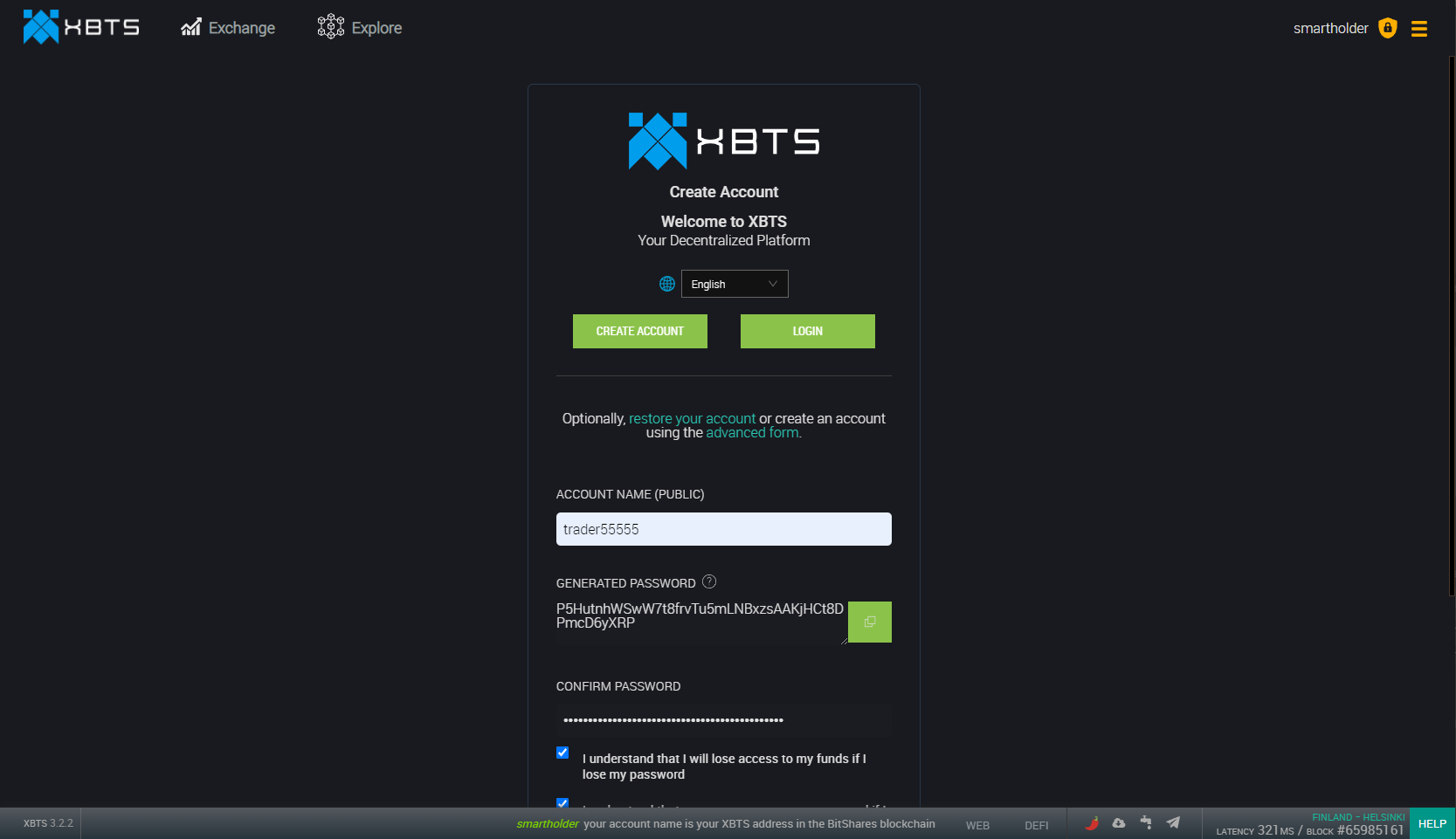
Task: Click the Create Account heading
Action: click(x=724, y=192)
